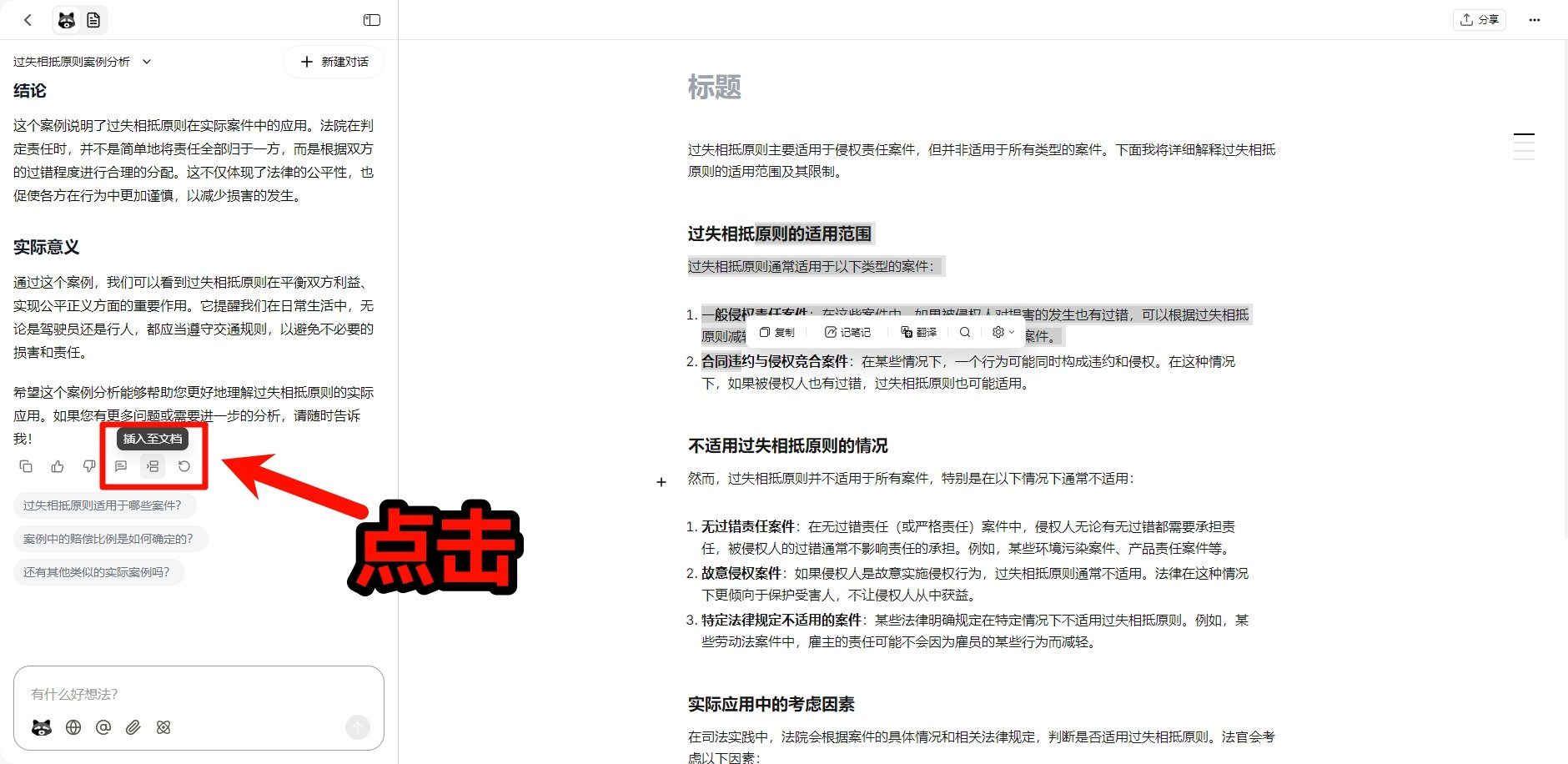The width and height of the screenshot is (1568, 764).
Task: Search highlighted text with the magnifier icon
Action: tap(964, 332)
